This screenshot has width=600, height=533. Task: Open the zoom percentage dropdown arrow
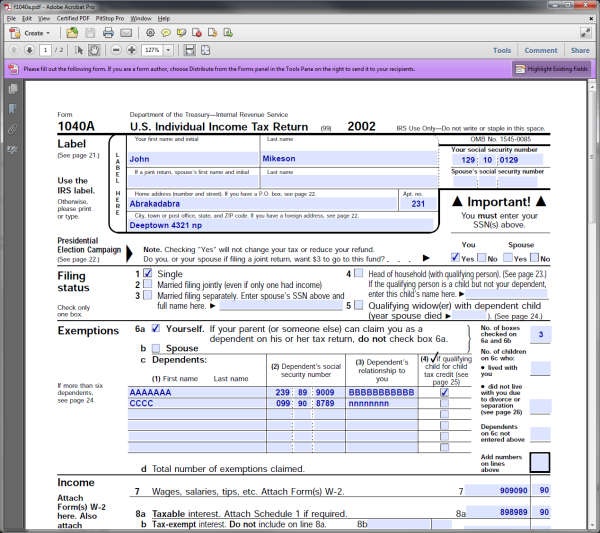pos(168,50)
